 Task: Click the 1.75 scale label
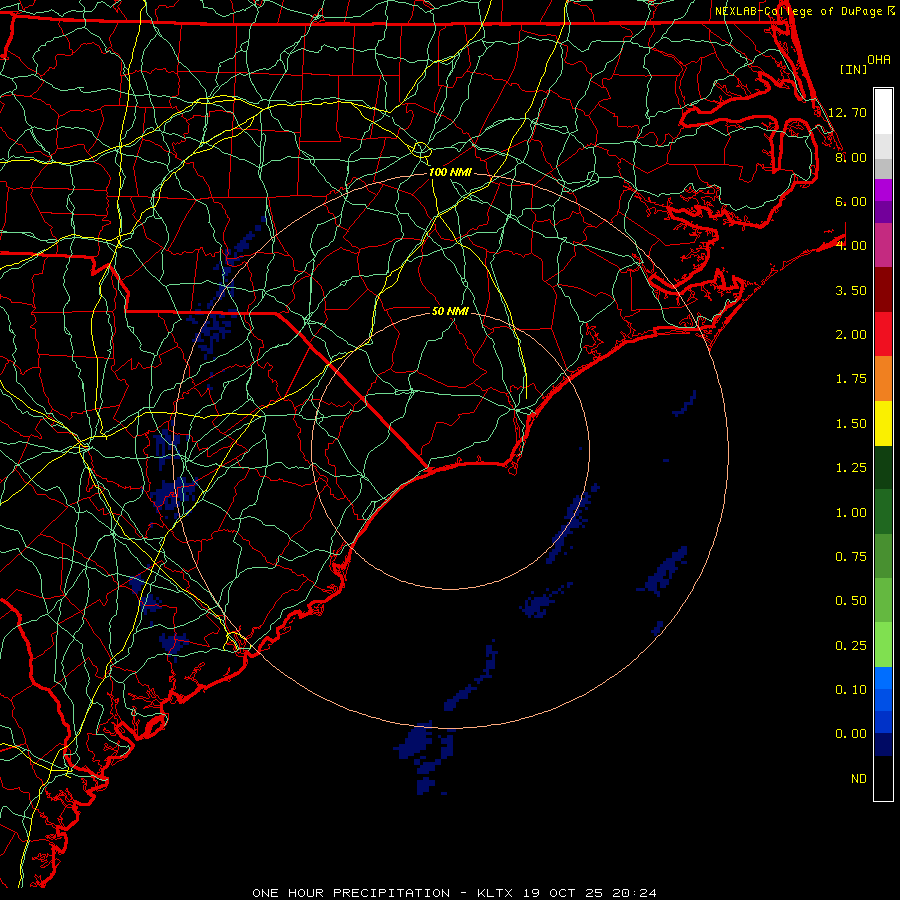point(851,379)
